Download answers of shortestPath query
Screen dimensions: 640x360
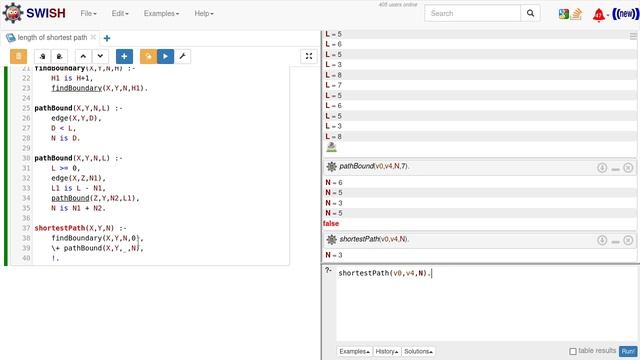[x=602, y=240]
